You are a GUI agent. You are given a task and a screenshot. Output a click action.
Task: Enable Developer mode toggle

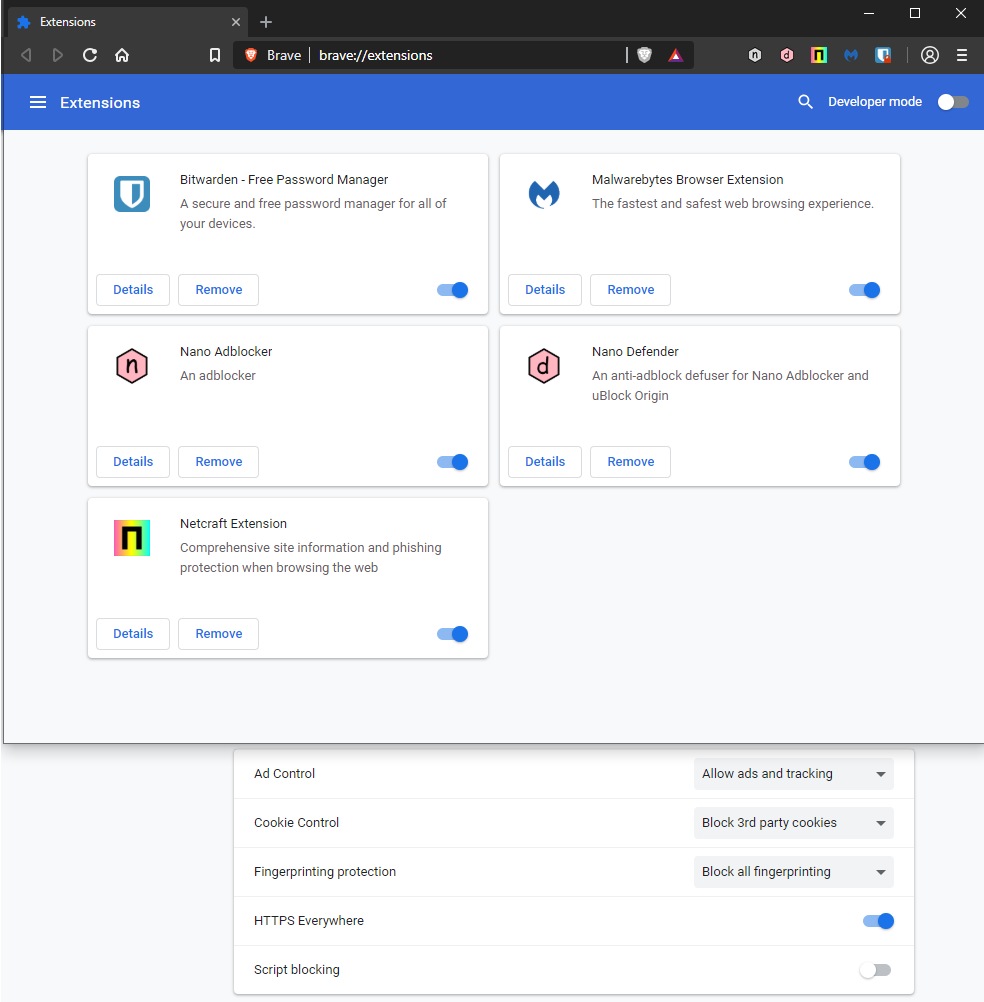(953, 102)
